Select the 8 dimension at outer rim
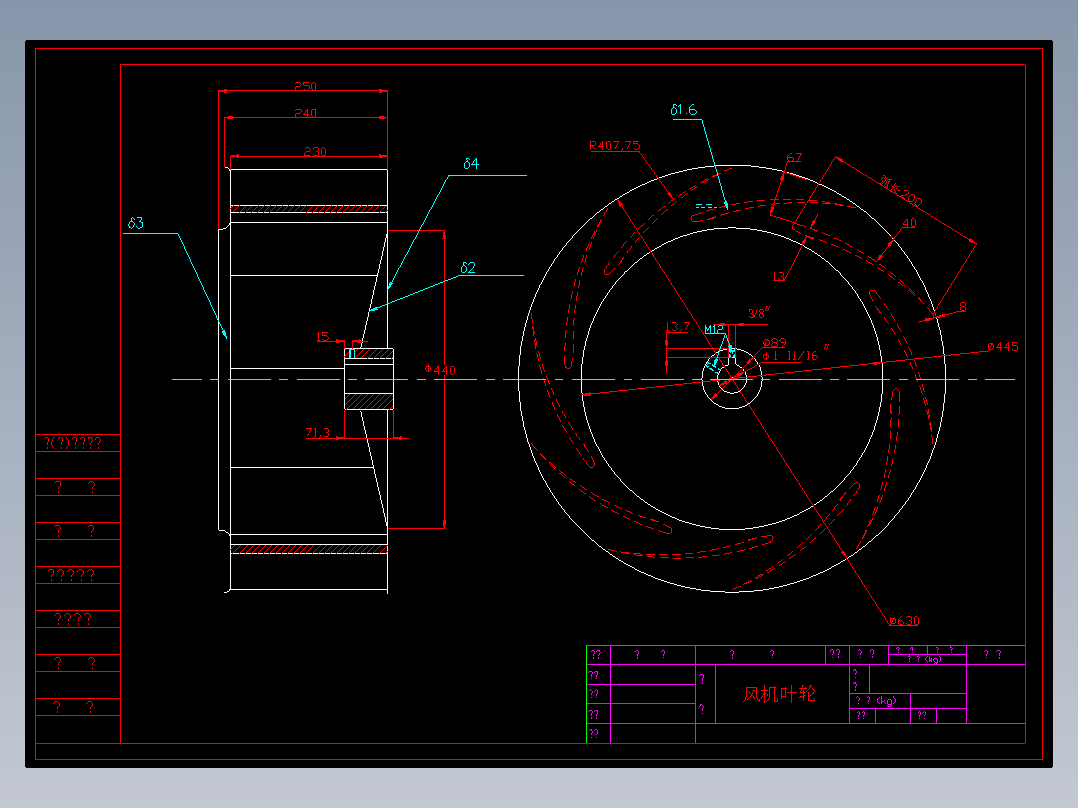The height and width of the screenshot is (808, 1078). (x=962, y=307)
